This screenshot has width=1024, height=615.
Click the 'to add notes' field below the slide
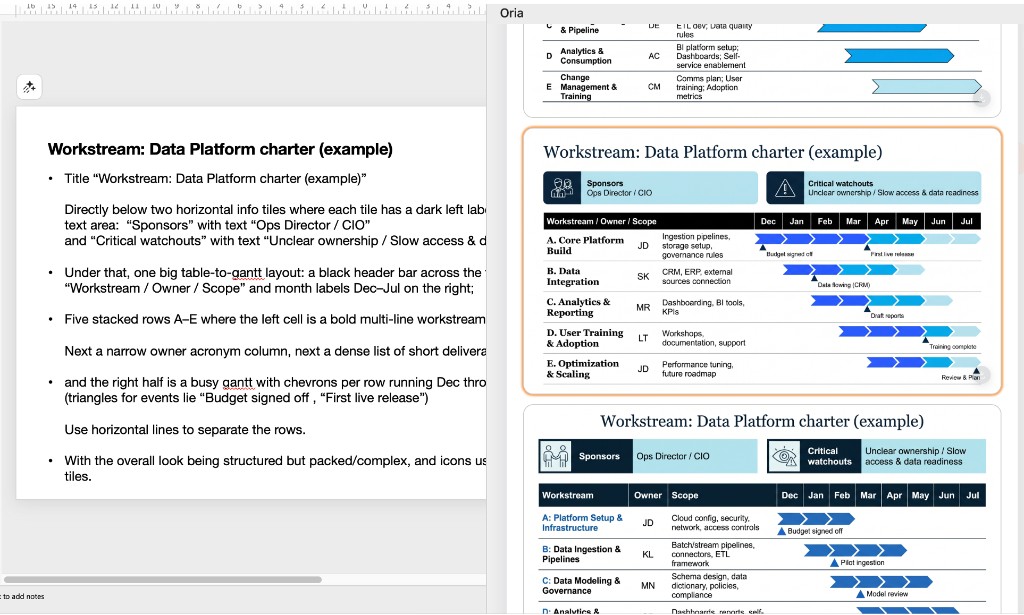coord(23,596)
